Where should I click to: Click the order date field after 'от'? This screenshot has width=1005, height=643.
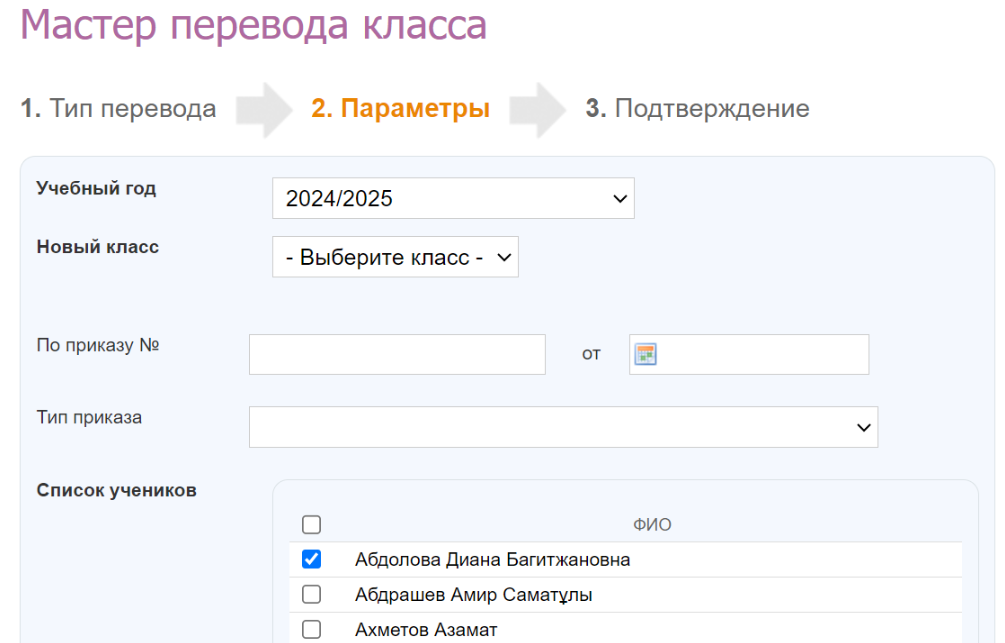760,354
